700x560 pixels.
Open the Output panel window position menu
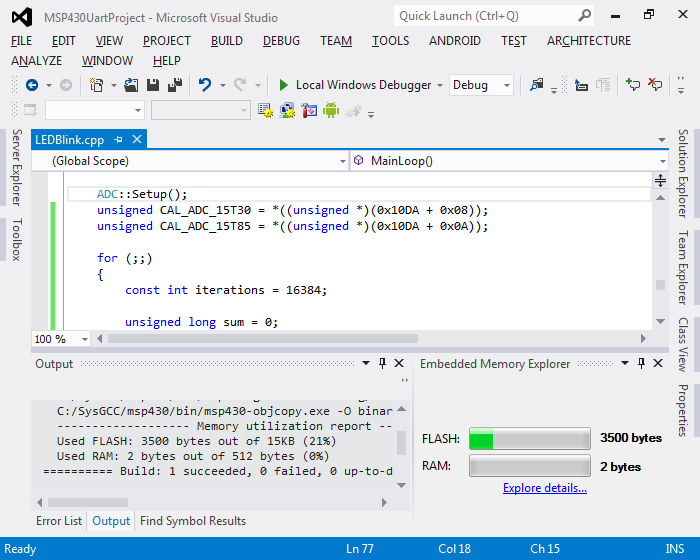click(366, 363)
